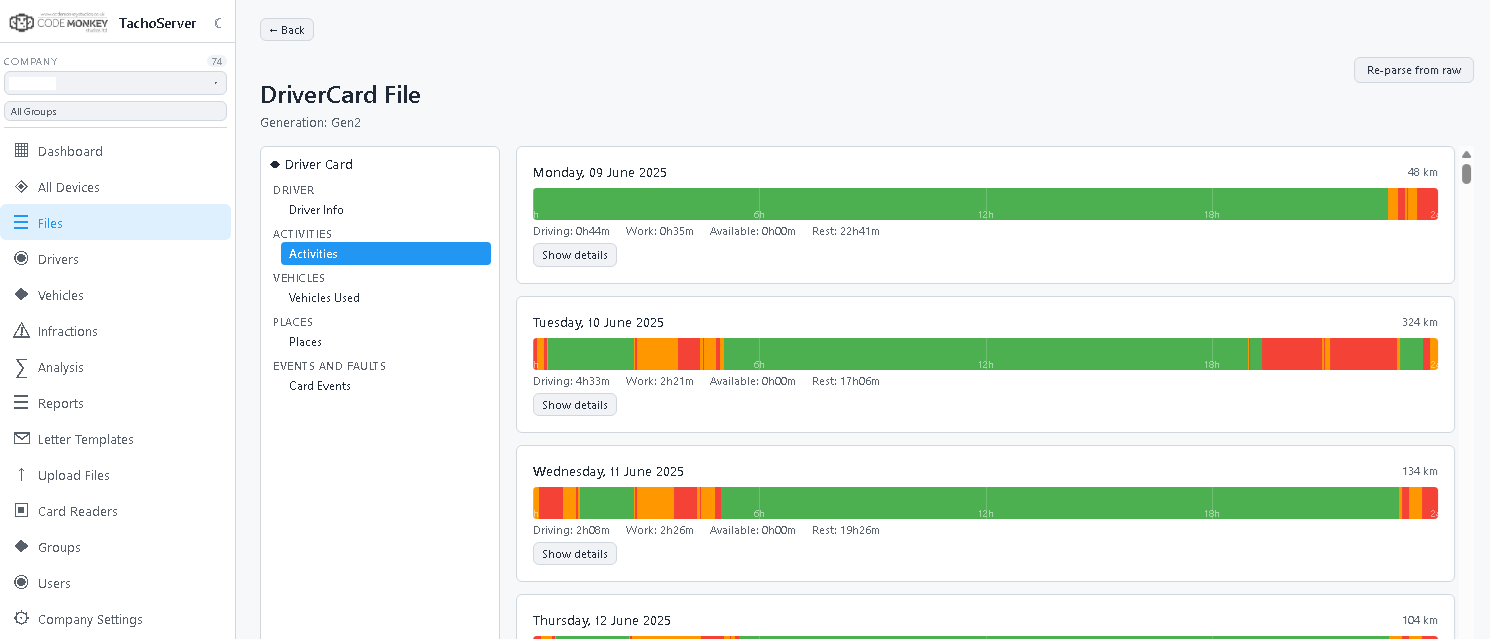The height and width of the screenshot is (640, 1490).
Task: Click the Back button
Action: (x=287, y=30)
